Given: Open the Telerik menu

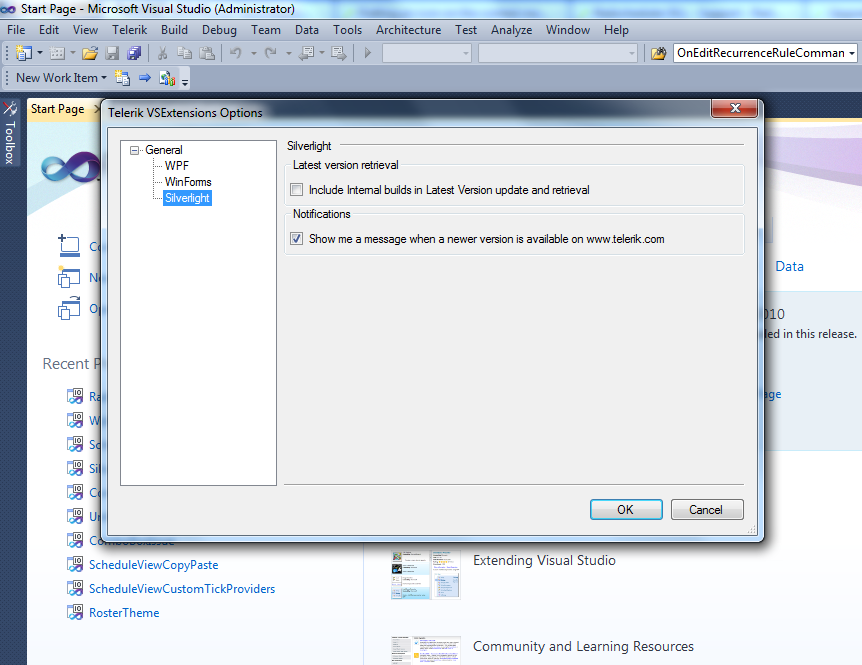Looking at the screenshot, I should pos(130,30).
